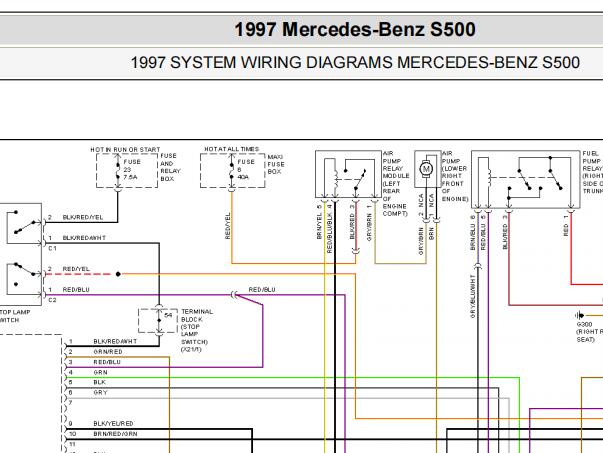
Task: Click the vertical 'RED' label at relay pin 1
Action: coord(566,230)
